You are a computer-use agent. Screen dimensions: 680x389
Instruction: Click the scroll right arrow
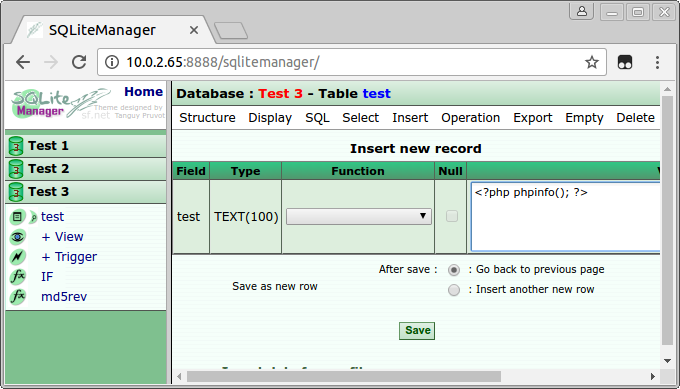pos(653,376)
